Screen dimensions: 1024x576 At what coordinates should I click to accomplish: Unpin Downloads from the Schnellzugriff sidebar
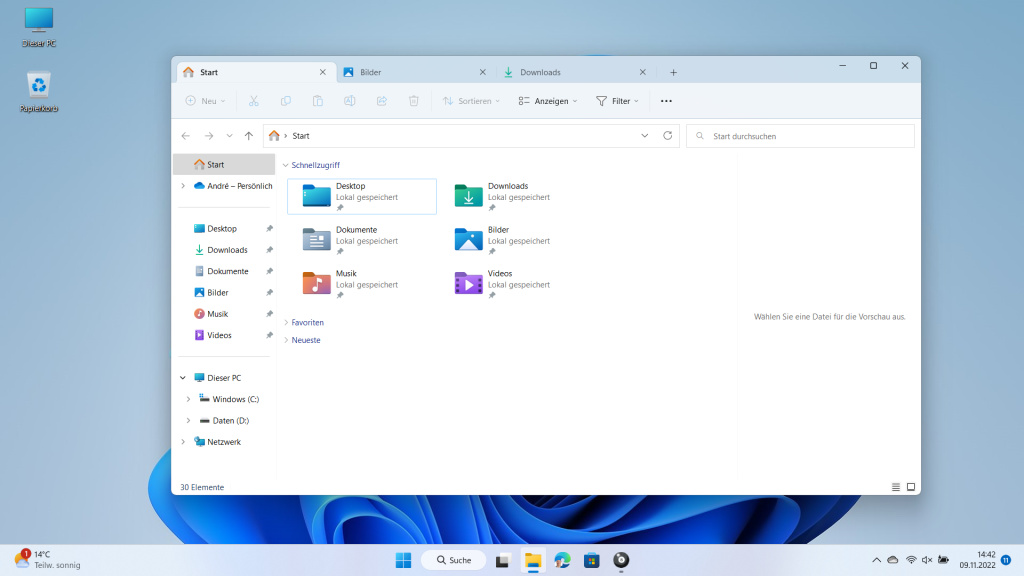[x=268, y=249]
